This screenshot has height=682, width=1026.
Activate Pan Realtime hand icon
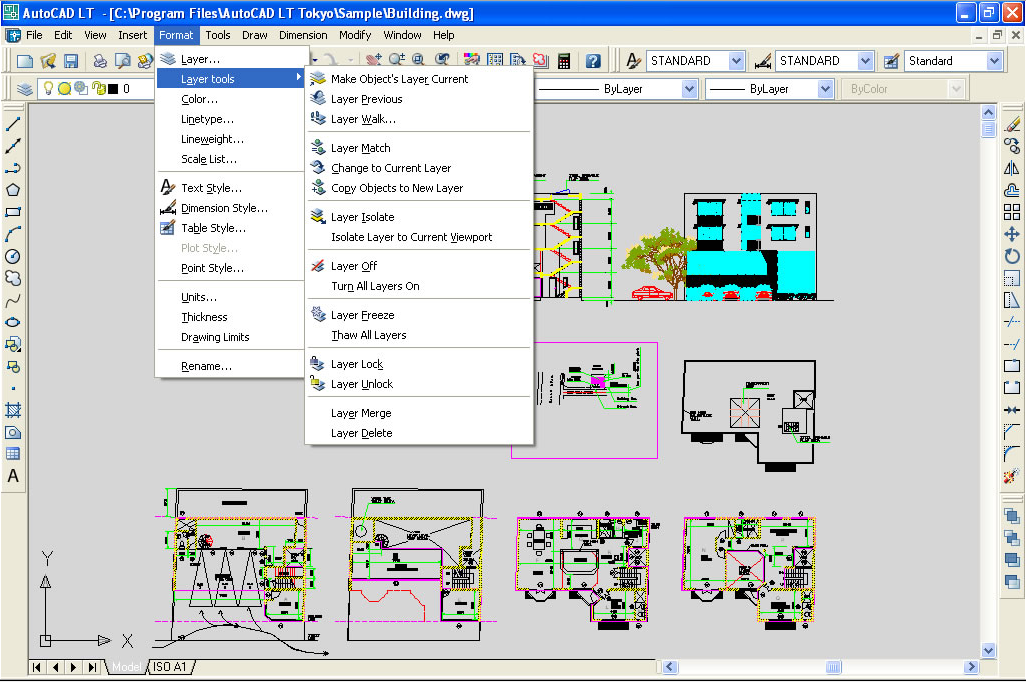point(374,61)
